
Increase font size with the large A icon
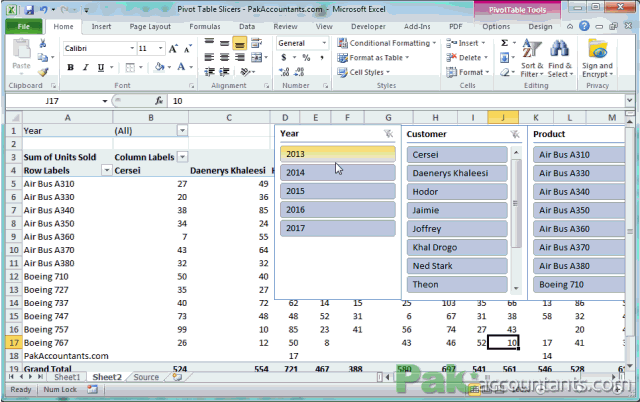173,49
